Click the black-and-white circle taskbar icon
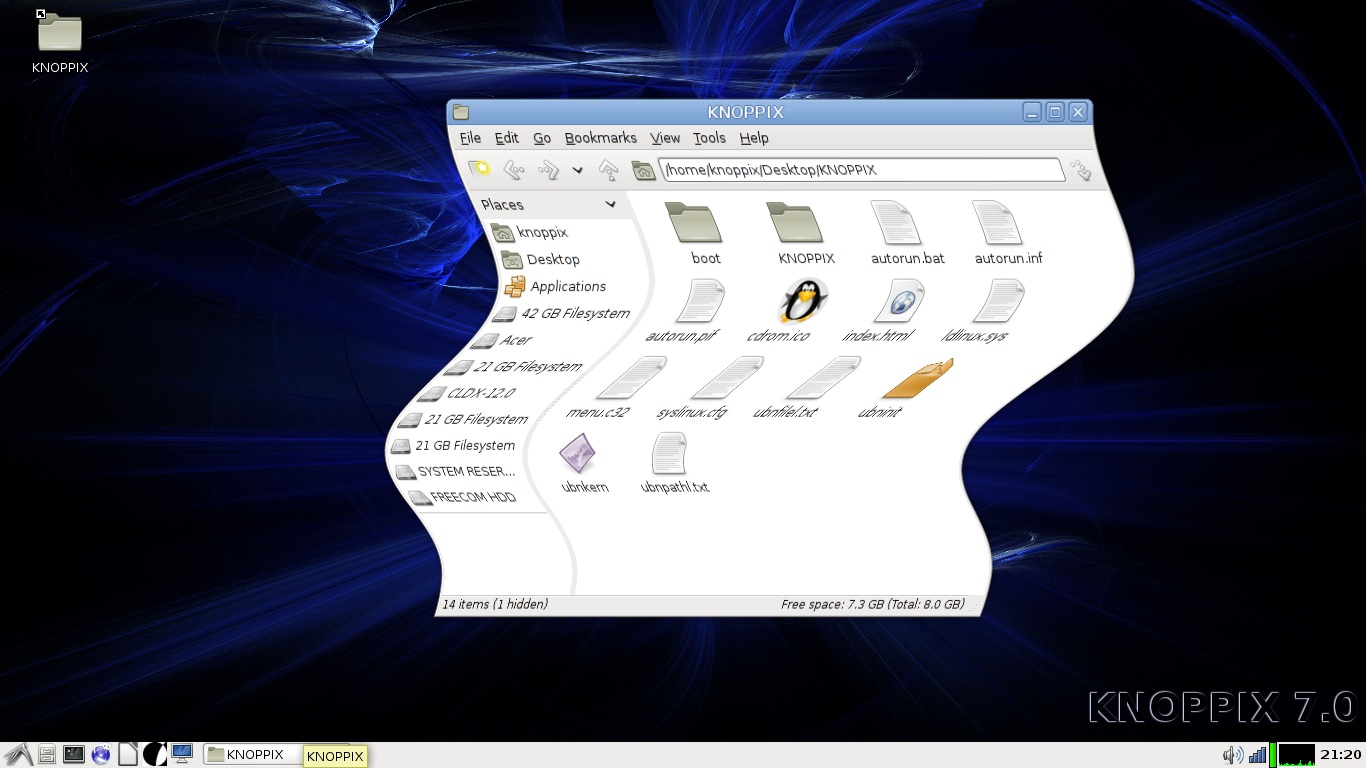The image size is (1366, 768). (155, 755)
